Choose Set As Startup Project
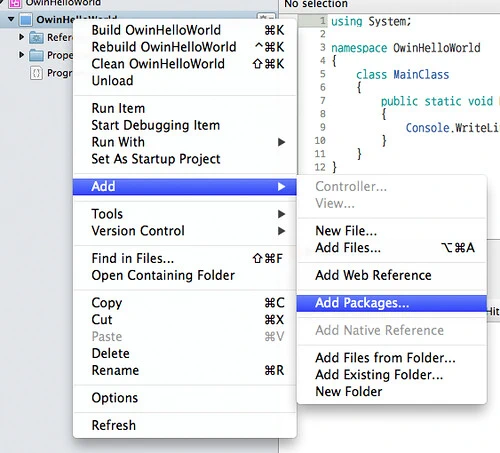Viewport: 500px width, 453px height. click(x=185, y=159)
